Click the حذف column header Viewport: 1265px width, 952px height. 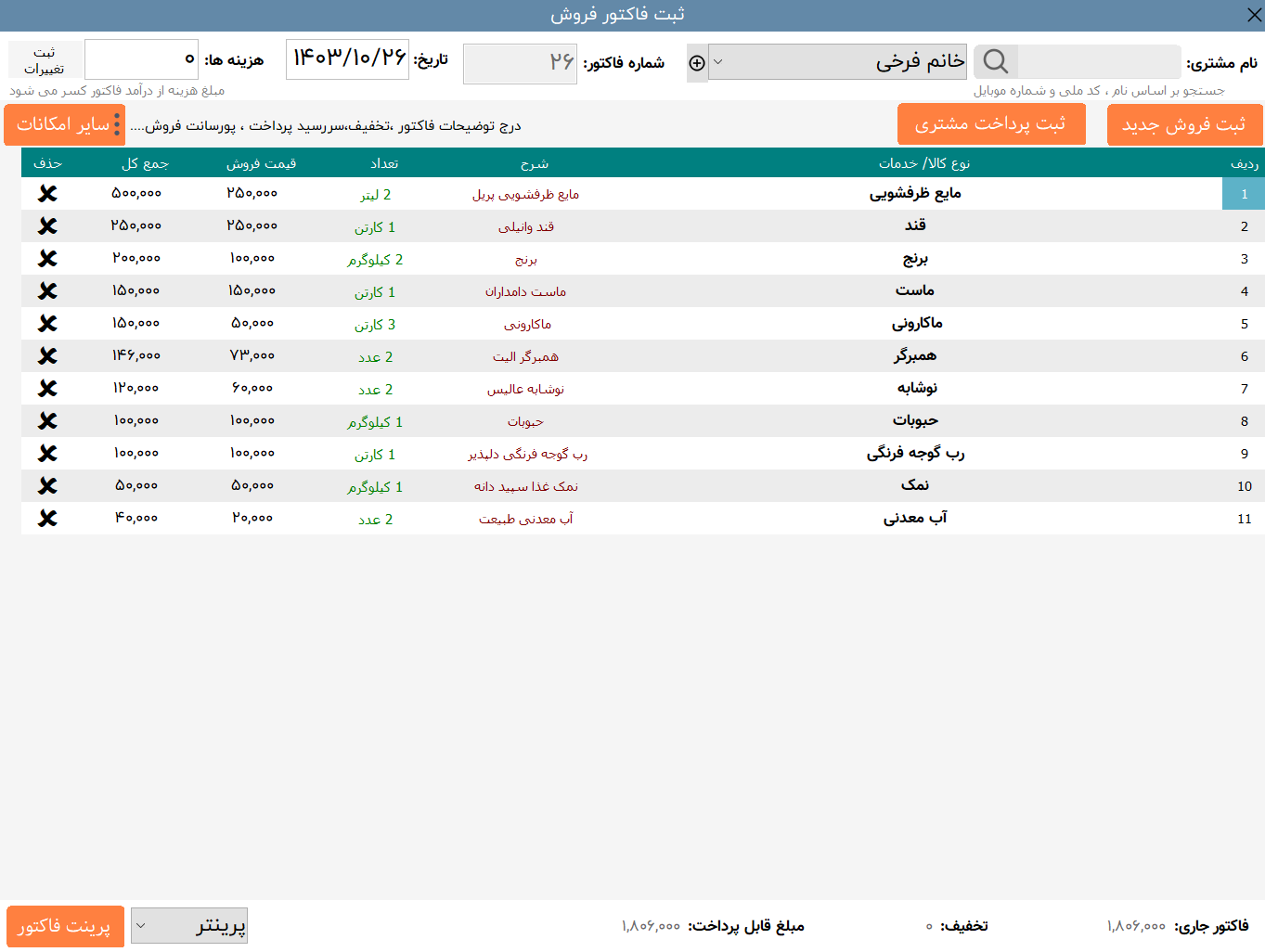pyautogui.click(x=47, y=163)
